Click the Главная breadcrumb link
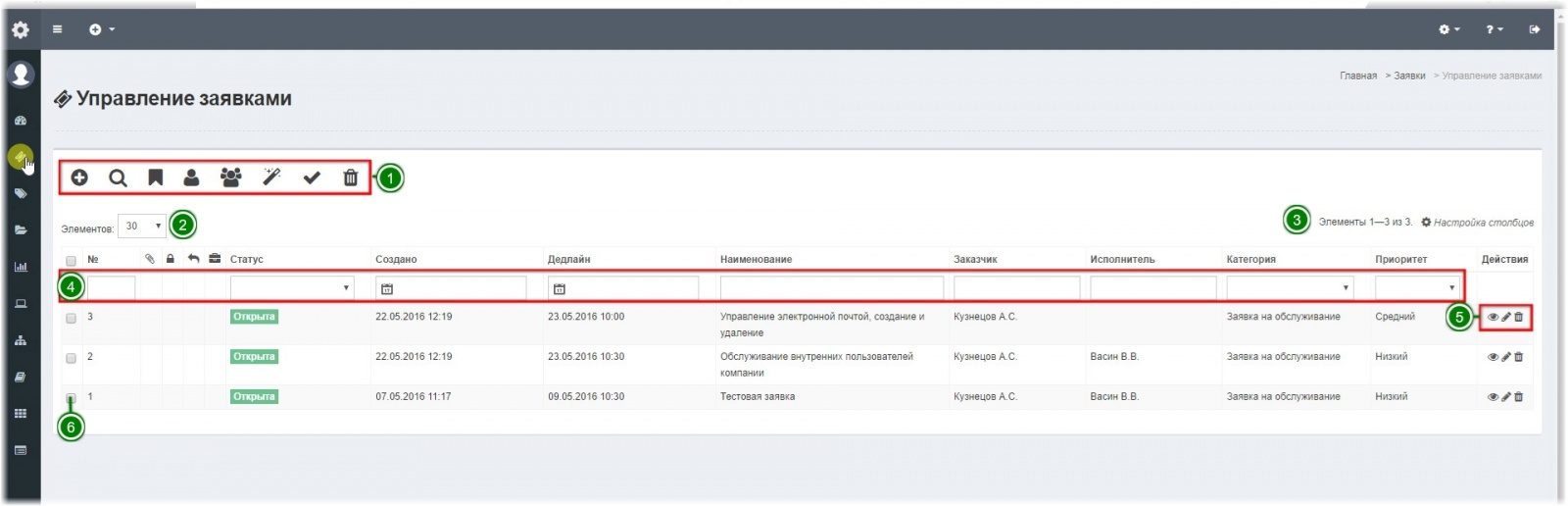 coord(1358,76)
